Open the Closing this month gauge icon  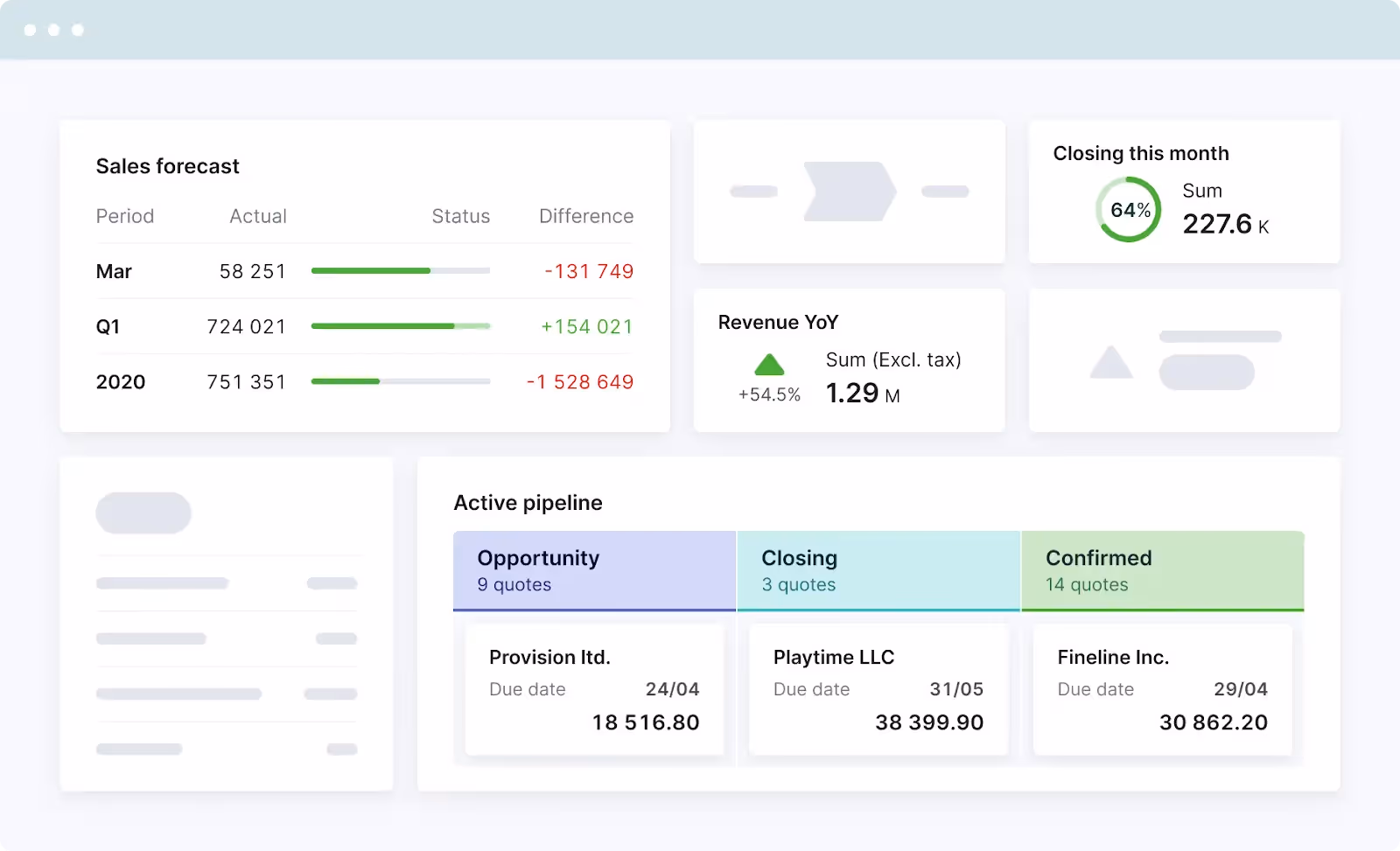(x=1129, y=209)
